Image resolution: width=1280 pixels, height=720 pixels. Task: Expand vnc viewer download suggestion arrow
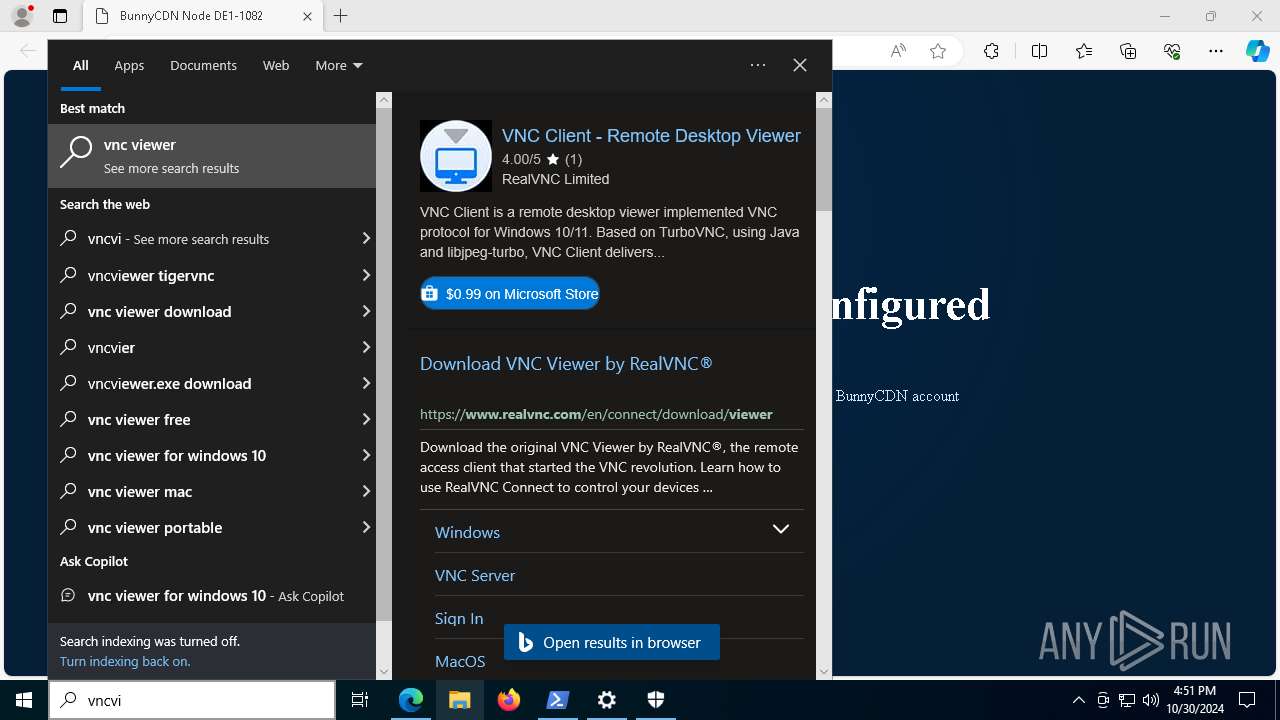(366, 311)
